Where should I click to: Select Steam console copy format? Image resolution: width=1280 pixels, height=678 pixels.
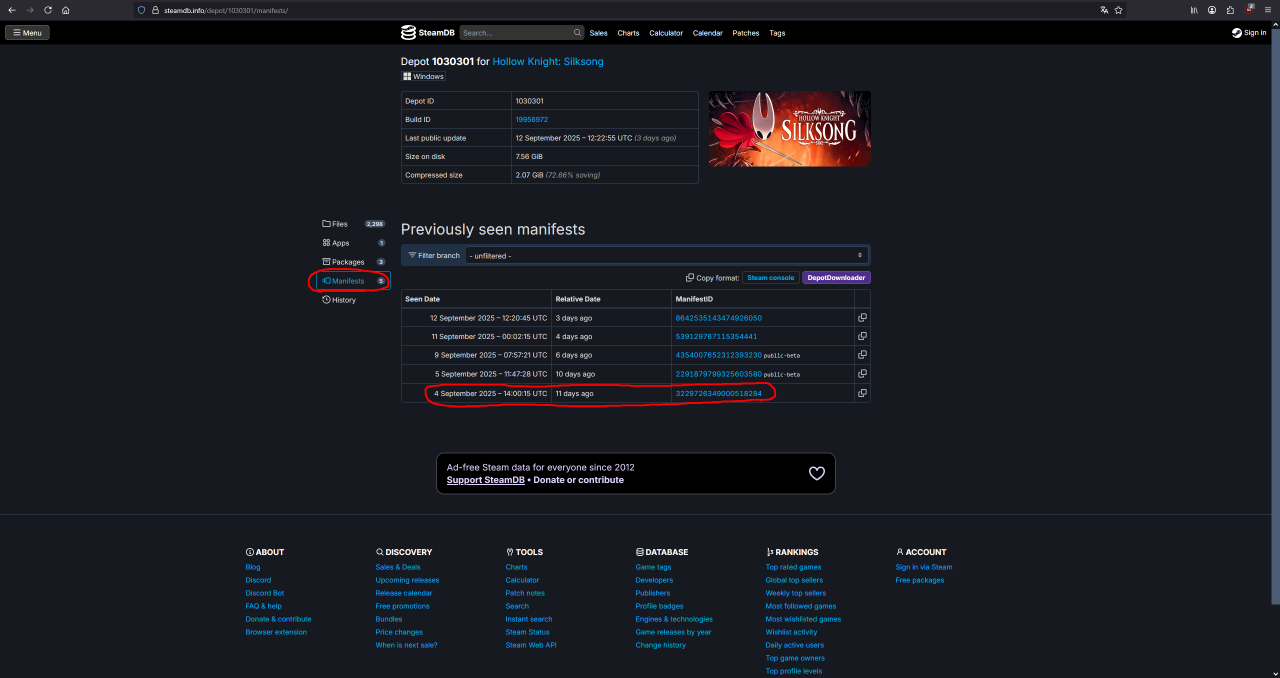pos(771,278)
